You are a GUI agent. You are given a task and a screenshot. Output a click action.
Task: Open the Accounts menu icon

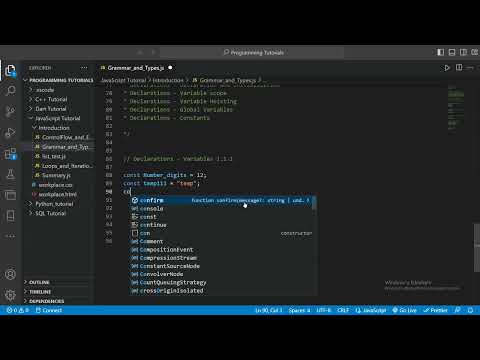[x=10, y=274]
